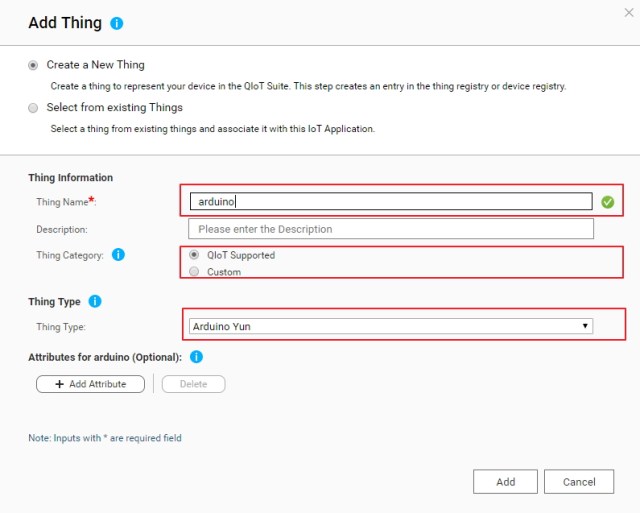Focus the Description input field
Viewport: 640px width, 513px height.
pyautogui.click(x=391, y=229)
